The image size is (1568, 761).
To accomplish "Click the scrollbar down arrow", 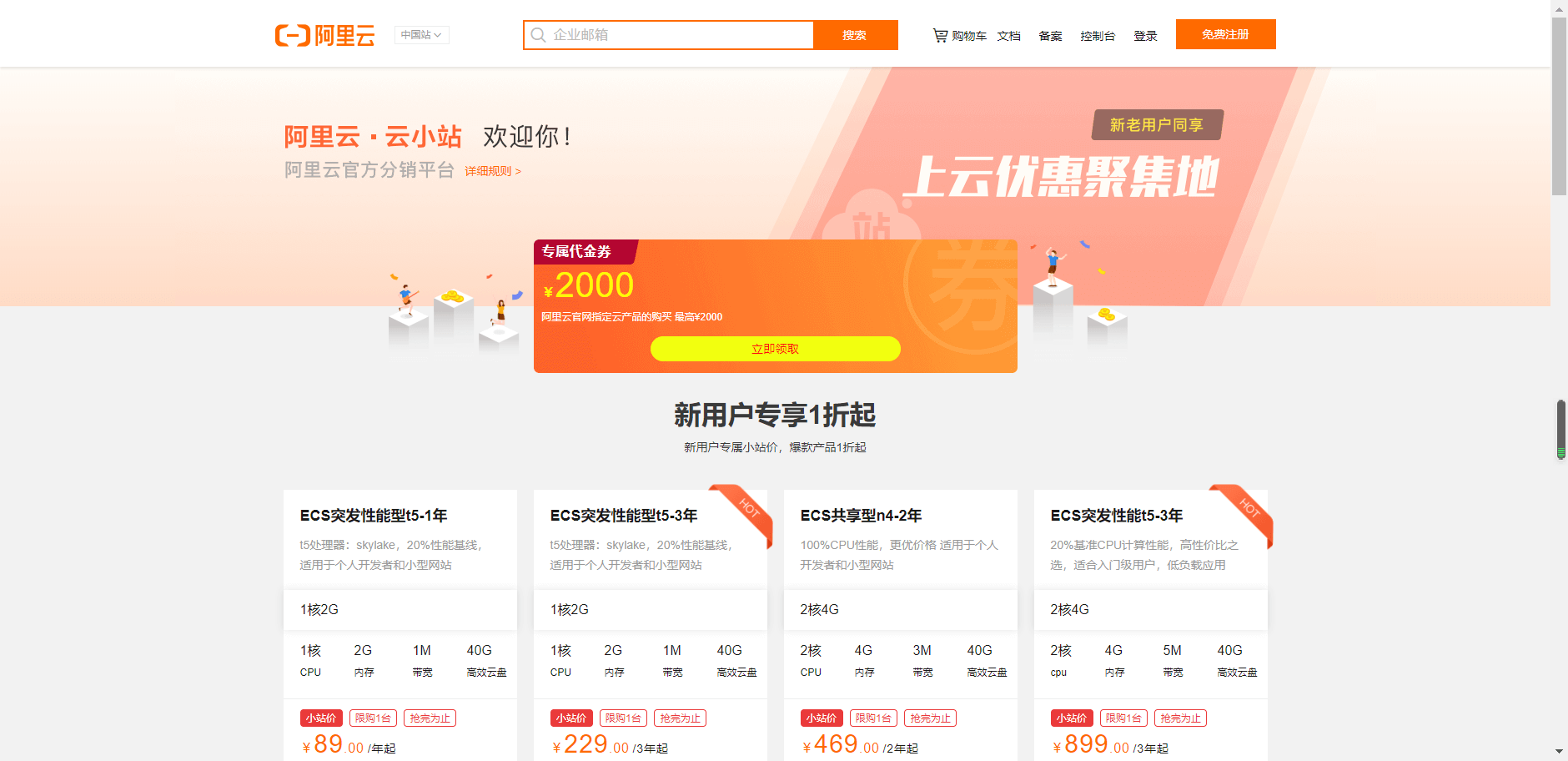I will [x=1559, y=753].
